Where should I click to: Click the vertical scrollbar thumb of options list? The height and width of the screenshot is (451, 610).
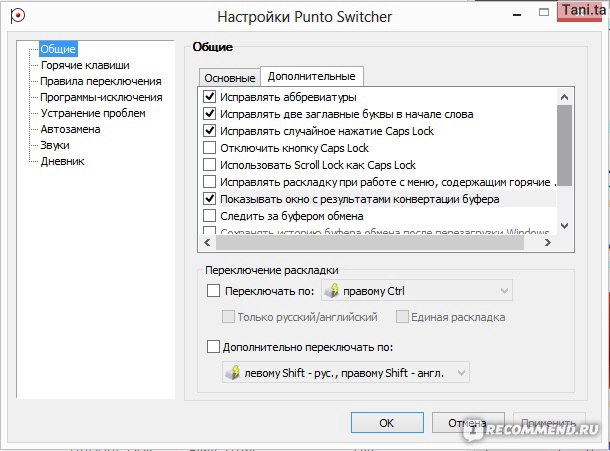pos(564,146)
